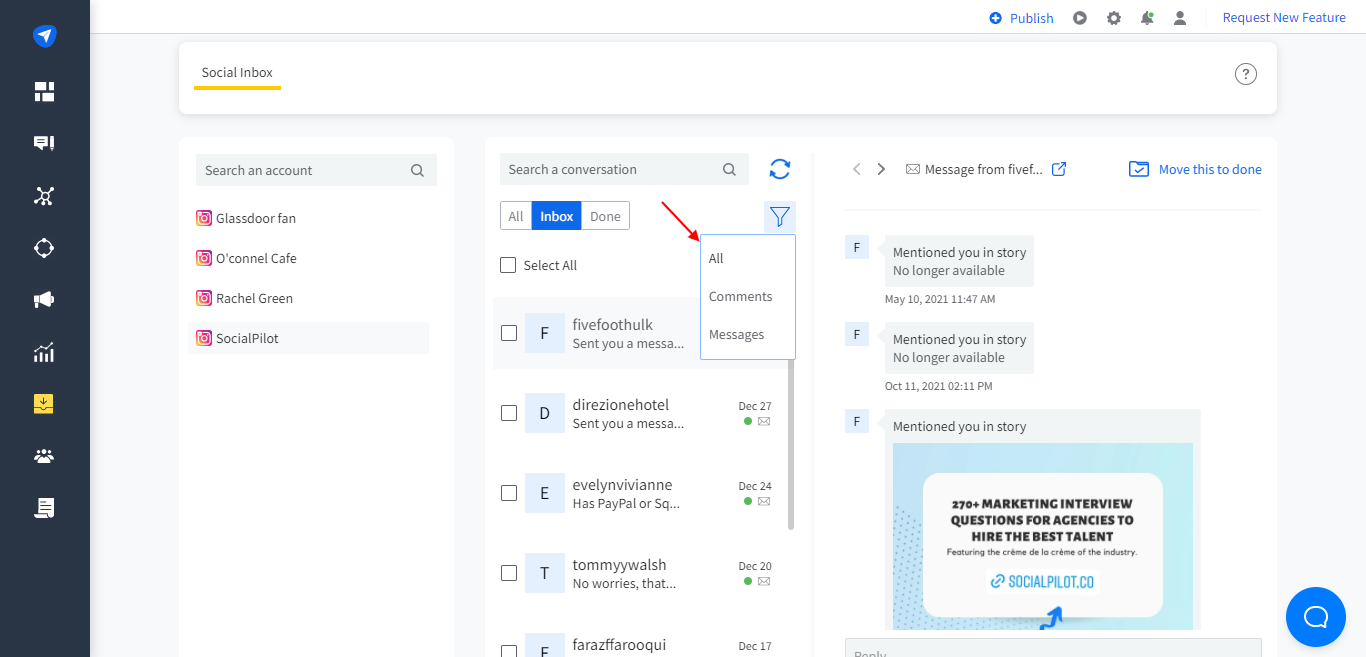1366x657 pixels.
Task: Tick the checkbox for tommyywalsh conversation
Action: (509, 573)
